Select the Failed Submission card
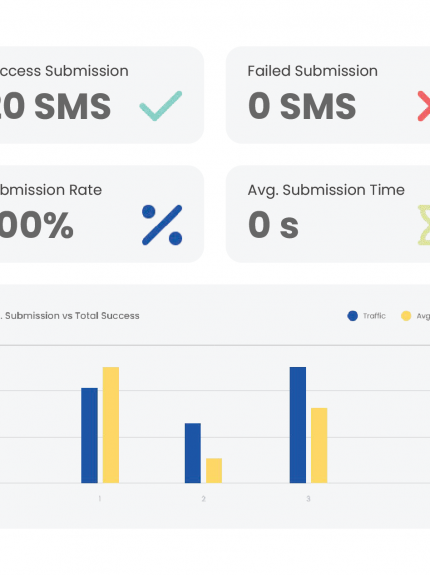The image size is (430, 575). point(328,95)
